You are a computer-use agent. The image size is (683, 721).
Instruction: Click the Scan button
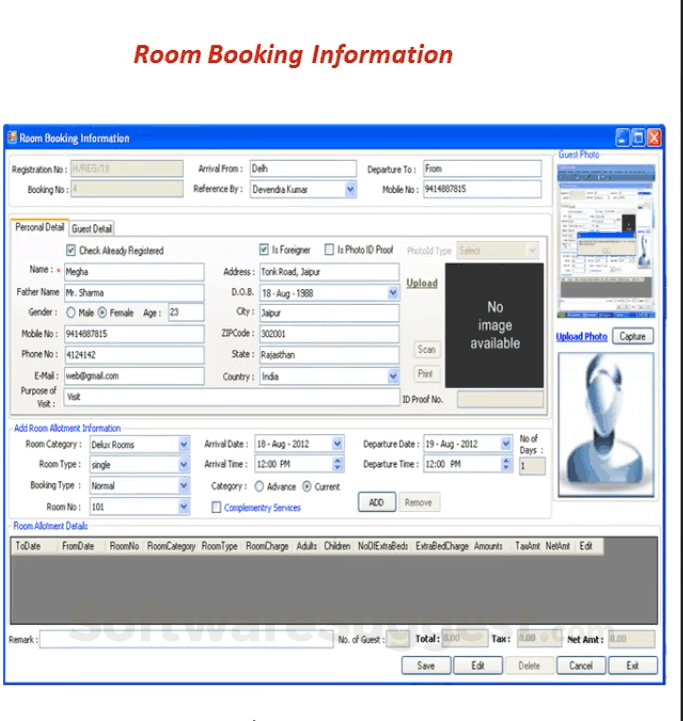[x=426, y=349]
